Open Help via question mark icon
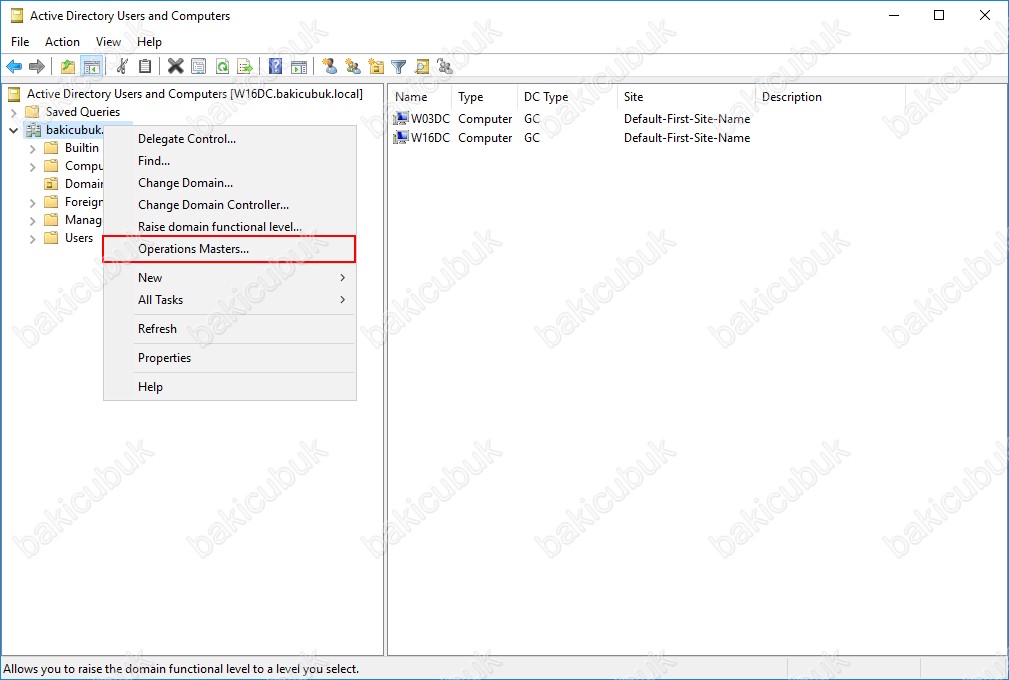This screenshot has width=1009, height=680. [x=275, y=66]
